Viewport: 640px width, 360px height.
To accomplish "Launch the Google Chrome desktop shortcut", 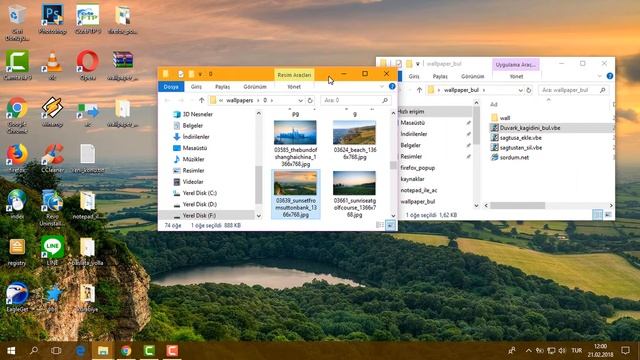I will 17,115.
